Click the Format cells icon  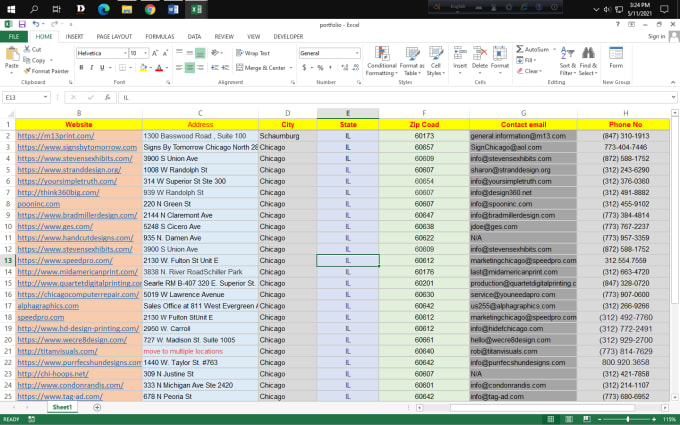tap(500, 54)
